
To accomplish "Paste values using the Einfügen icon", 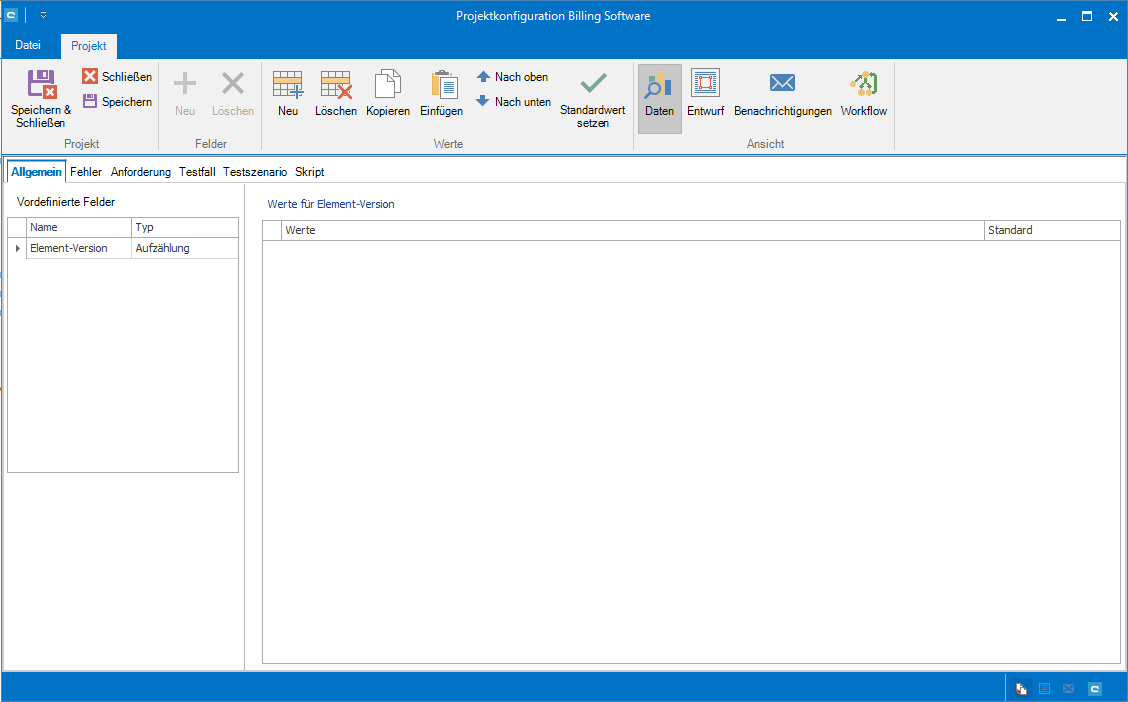I will click(441, 96).
